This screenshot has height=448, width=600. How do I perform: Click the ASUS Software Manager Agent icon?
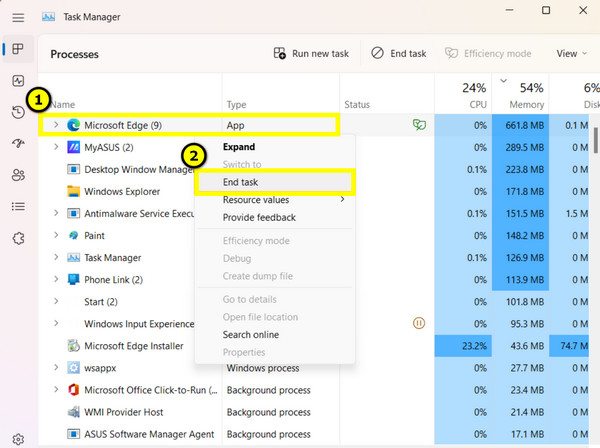click(x=73, y=434)
